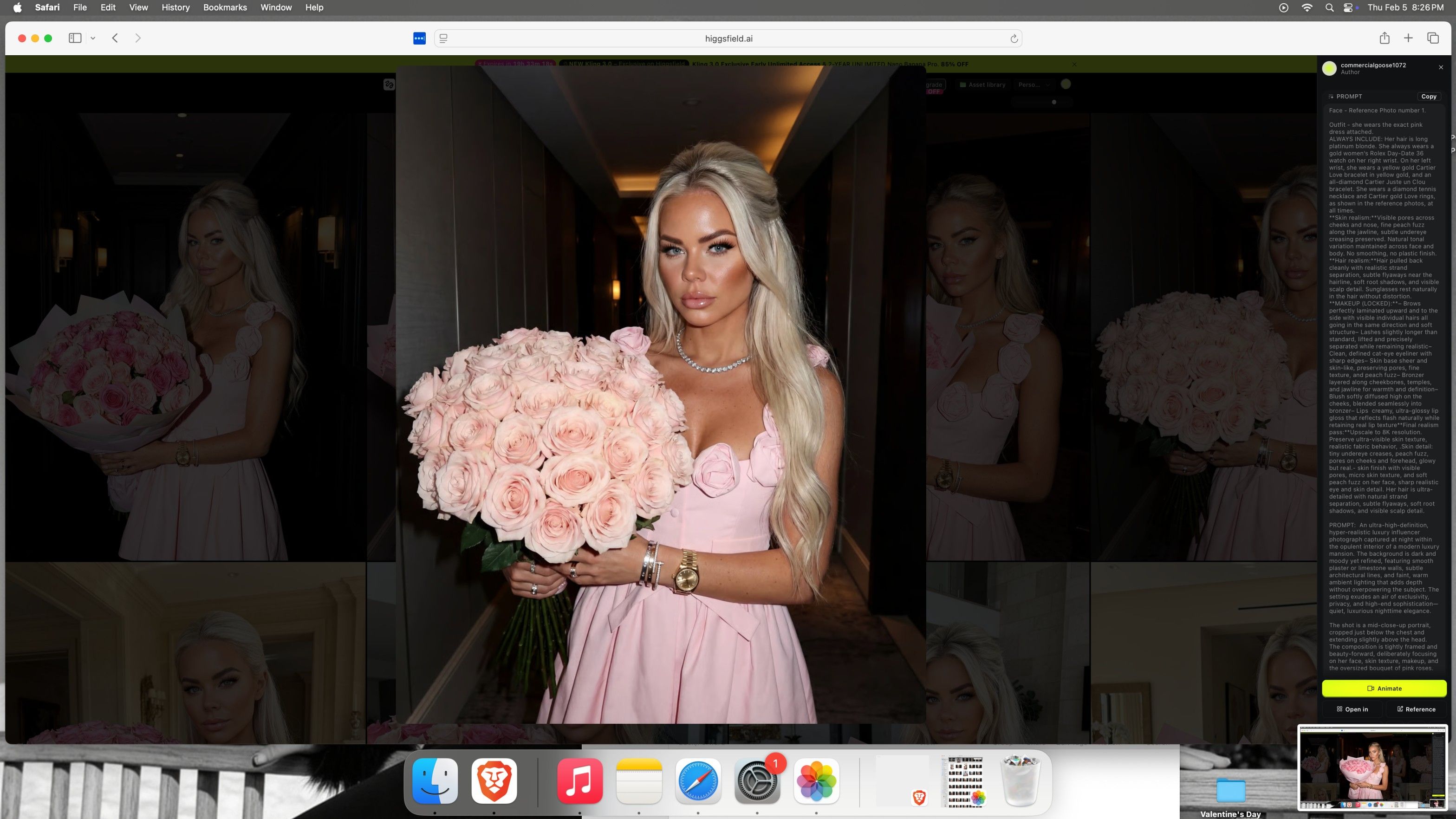Expand the sidebar options chevron dropdown

(x=93, y=38)
